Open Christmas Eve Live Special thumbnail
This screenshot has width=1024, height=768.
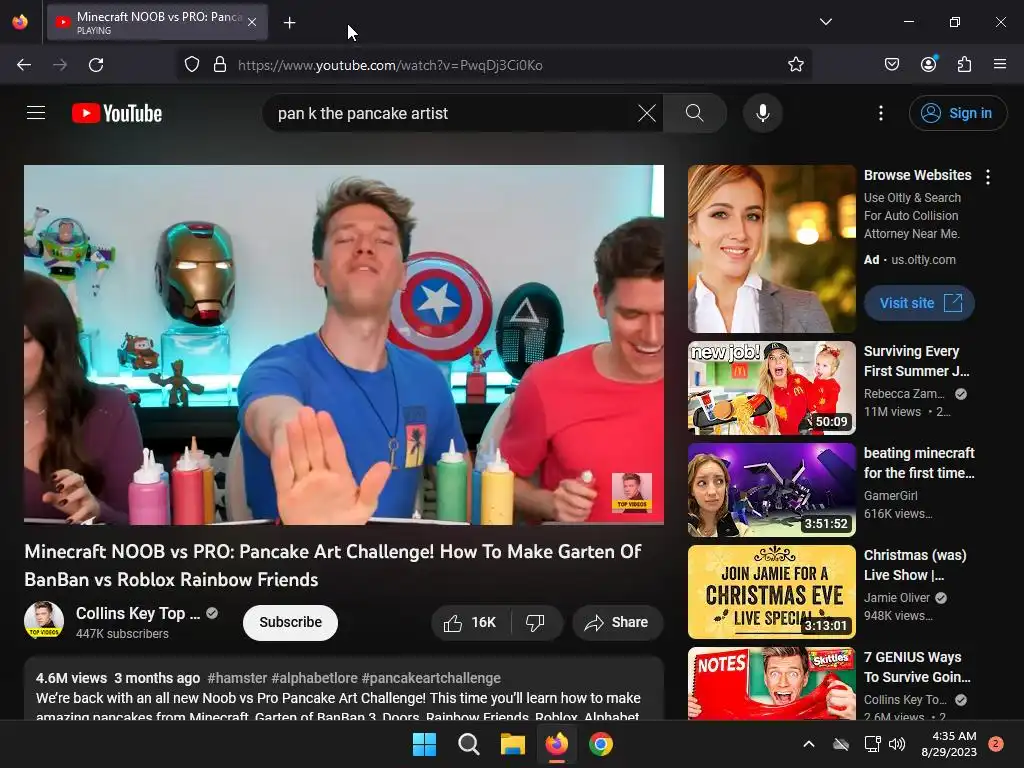coord(771,592)
